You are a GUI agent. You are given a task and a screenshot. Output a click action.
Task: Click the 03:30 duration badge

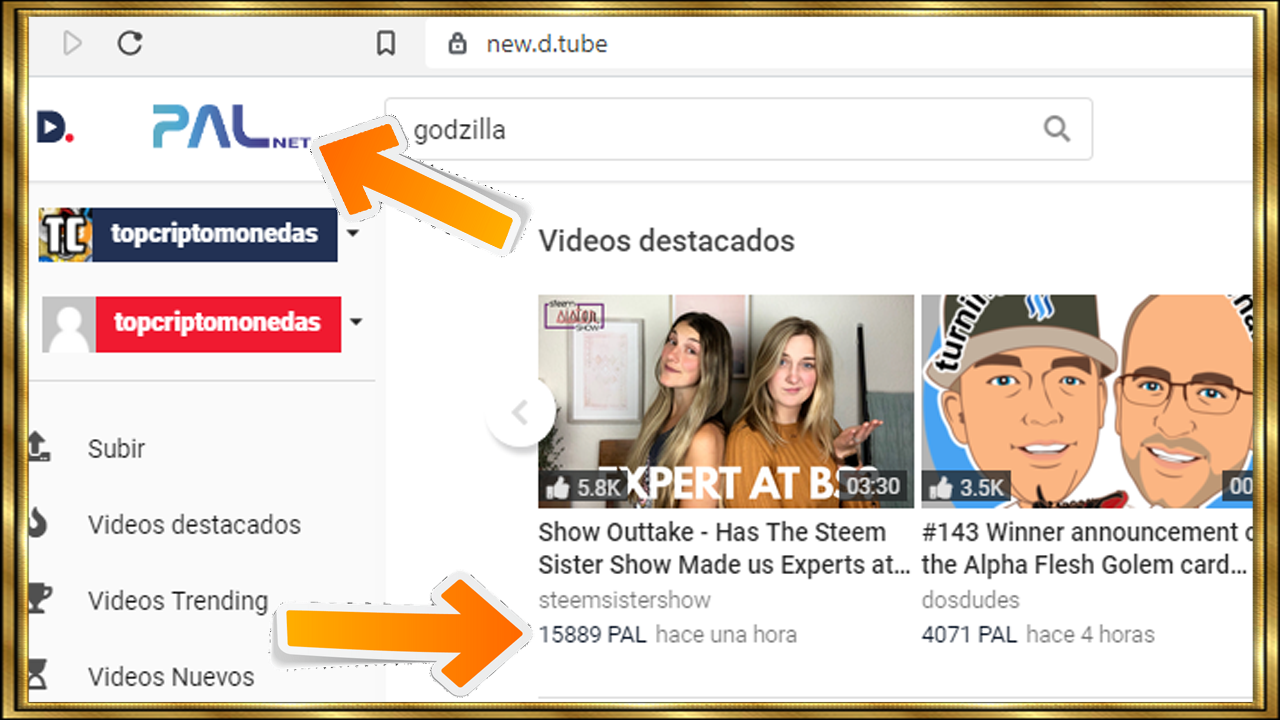(873, 487)
